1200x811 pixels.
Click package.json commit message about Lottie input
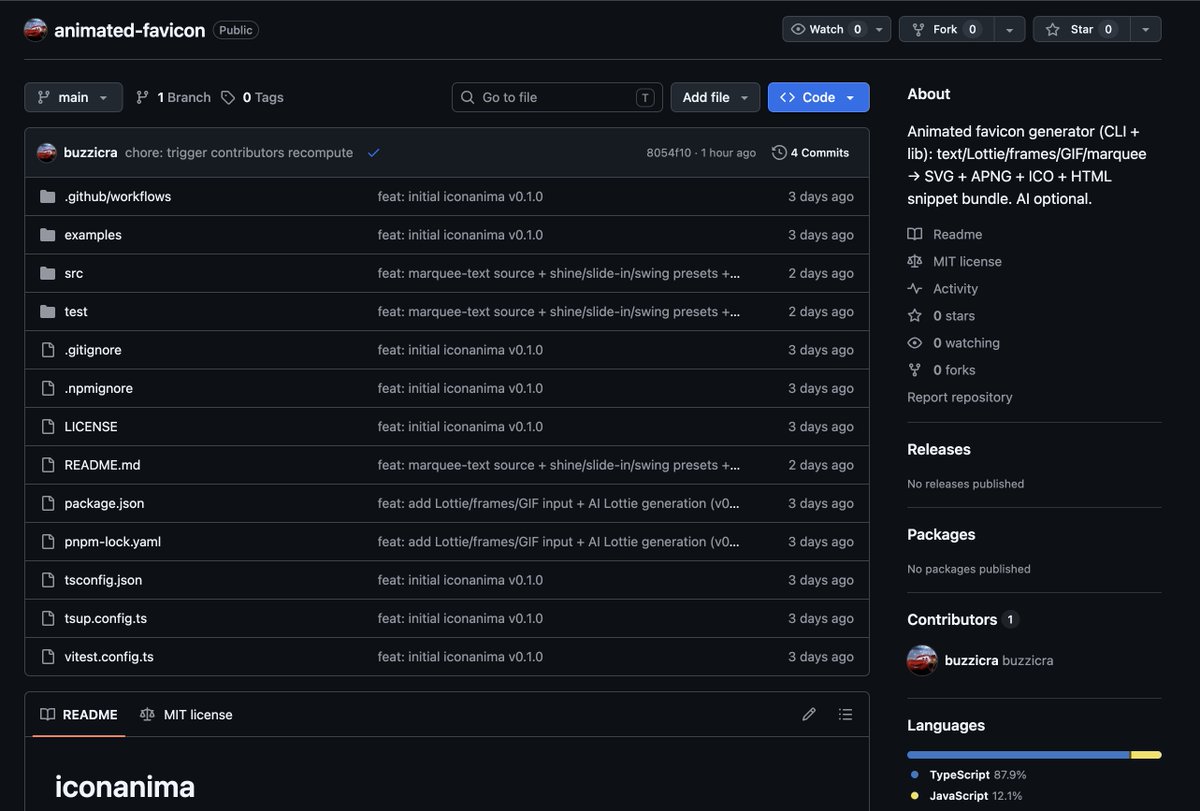(559, 503)
